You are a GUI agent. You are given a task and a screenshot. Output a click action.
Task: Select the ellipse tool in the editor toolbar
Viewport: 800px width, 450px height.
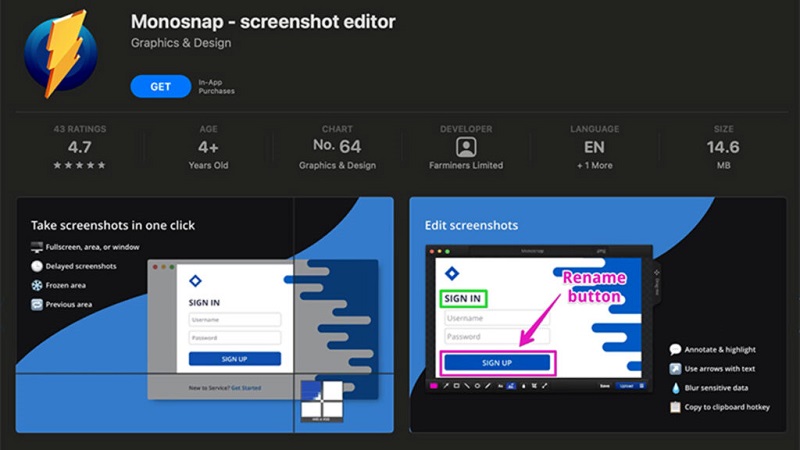tap(478, 386)
